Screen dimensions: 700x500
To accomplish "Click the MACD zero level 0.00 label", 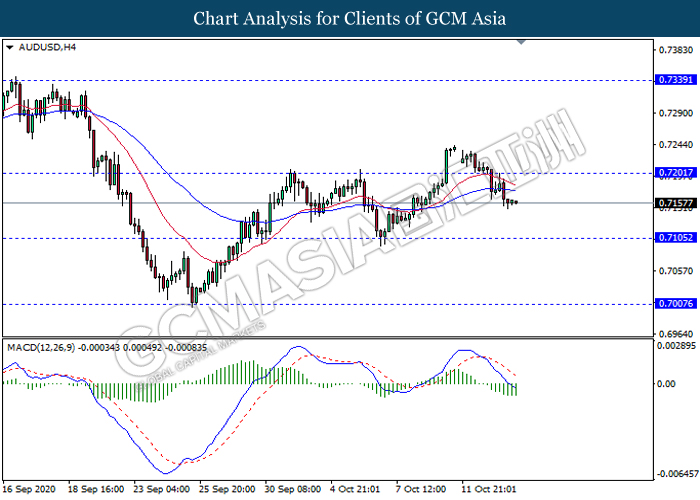I will point(666,384).
